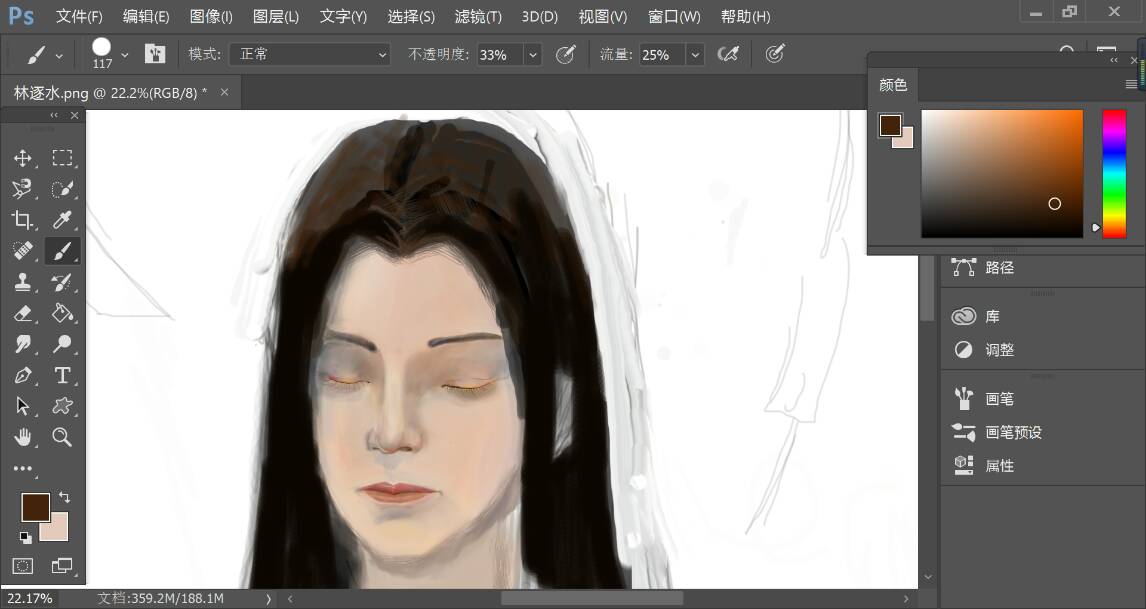This screenshot has height=609, width=1146.
Task: Select the Eyedropper tool
Action: (x=62, y=219)
